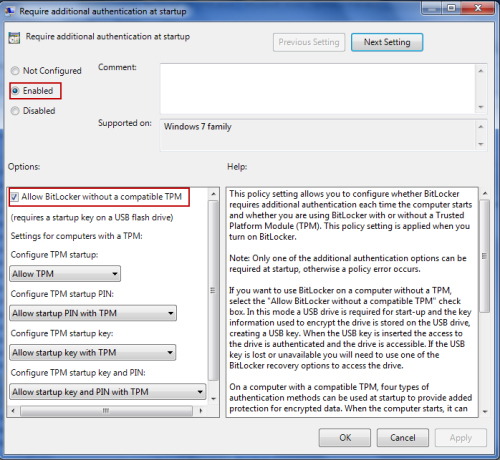Select the Disabled radio button
Screen dimensions: 500x460
coord(15,111)
